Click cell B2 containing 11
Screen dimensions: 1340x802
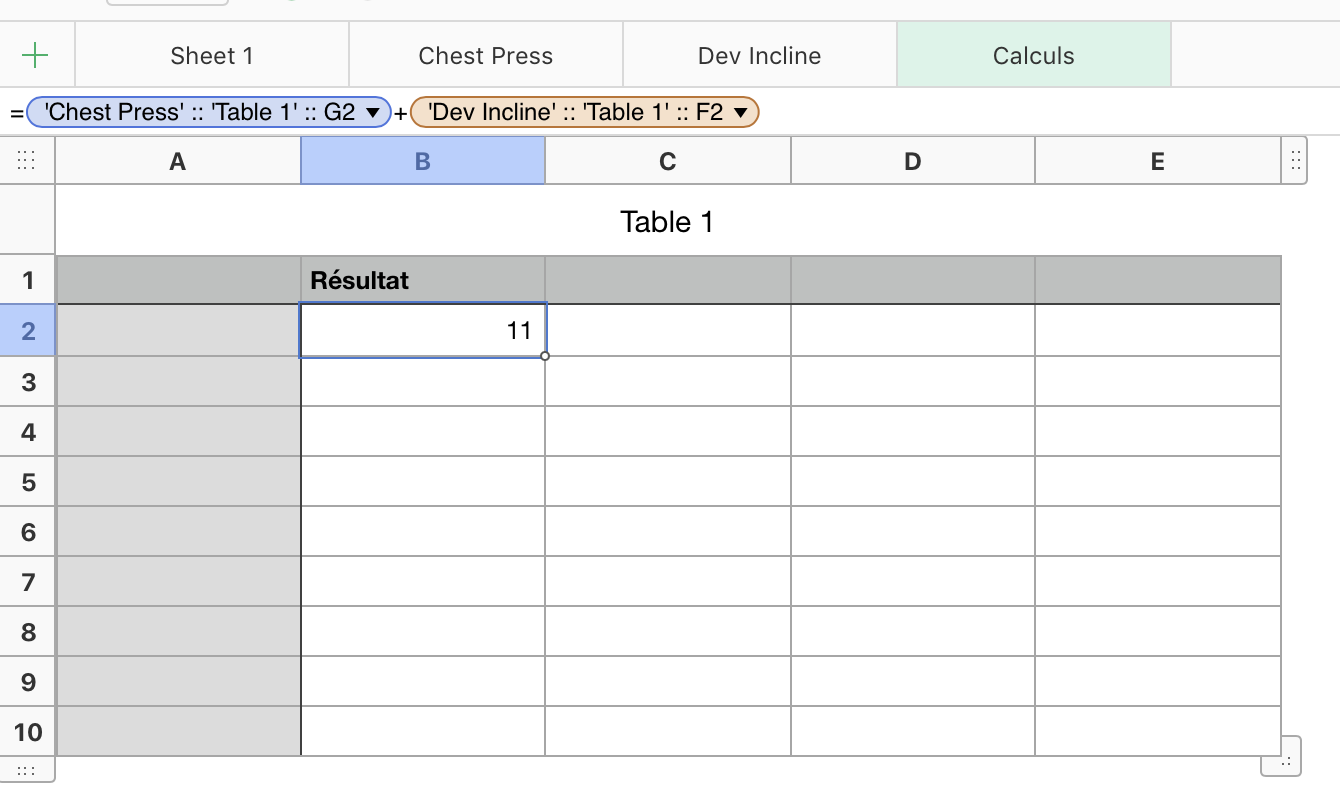point(422,330)
